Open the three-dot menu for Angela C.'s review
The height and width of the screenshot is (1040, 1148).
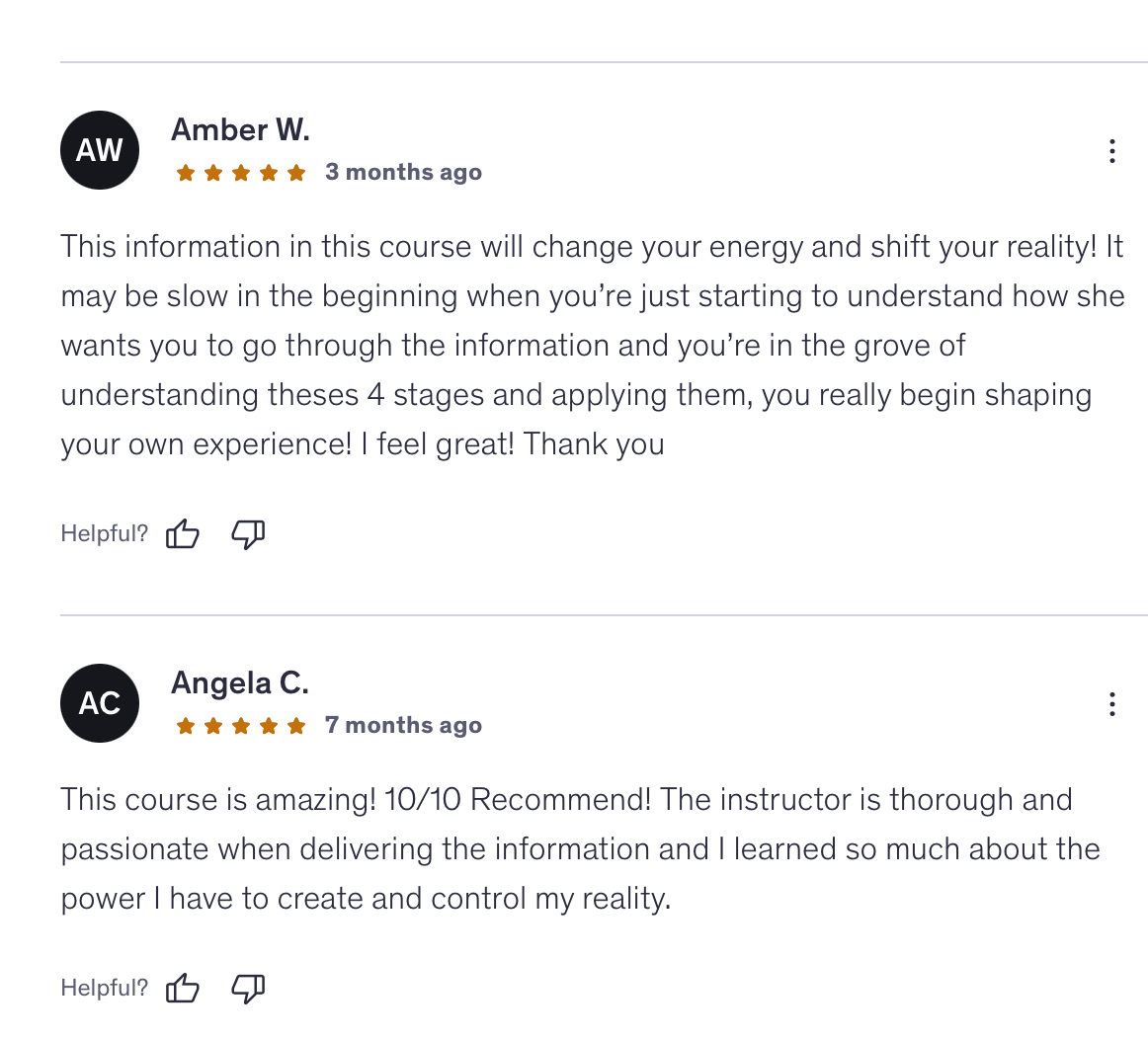1111,704
